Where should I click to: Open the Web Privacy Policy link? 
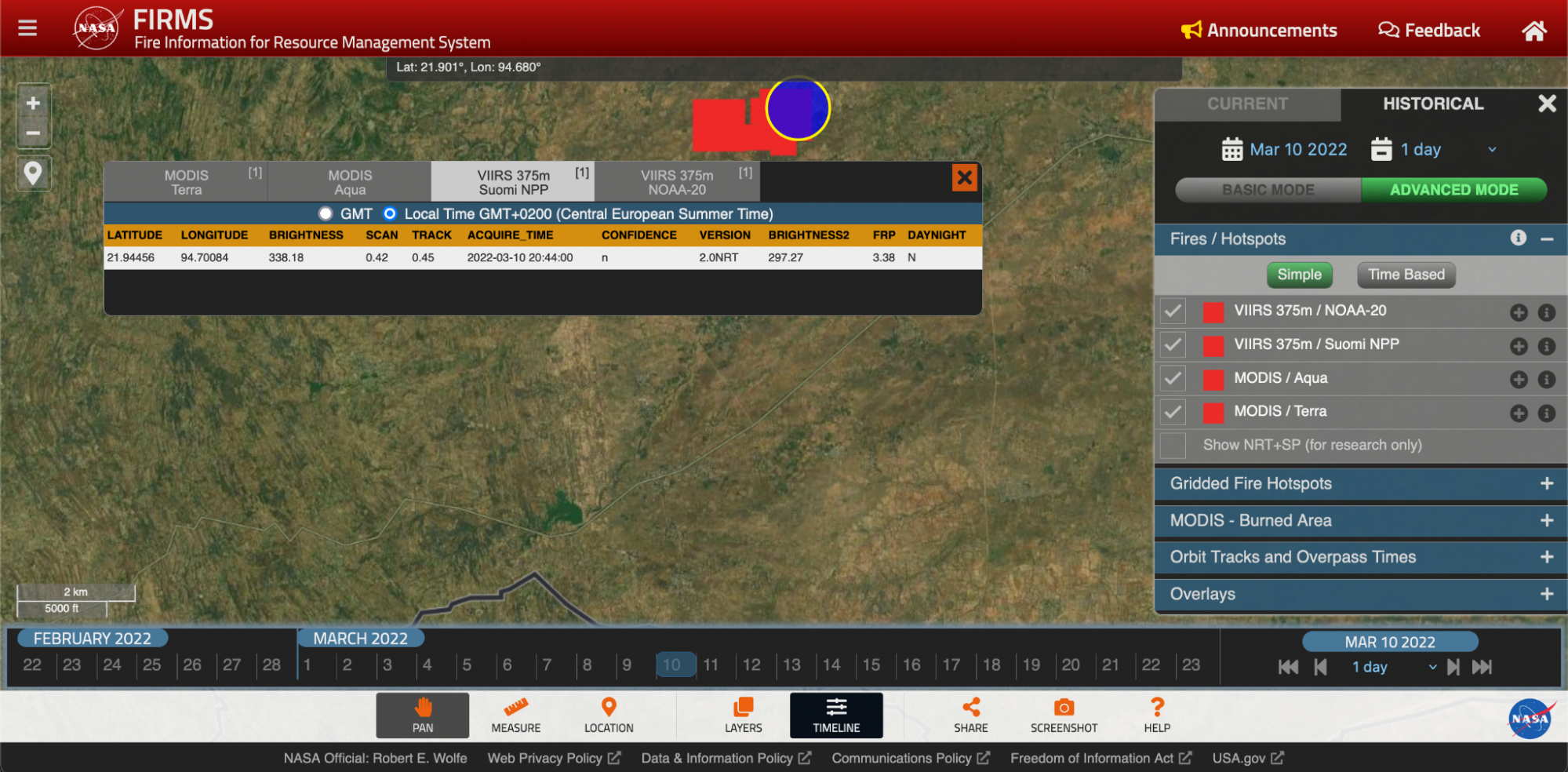click(554, 758)
